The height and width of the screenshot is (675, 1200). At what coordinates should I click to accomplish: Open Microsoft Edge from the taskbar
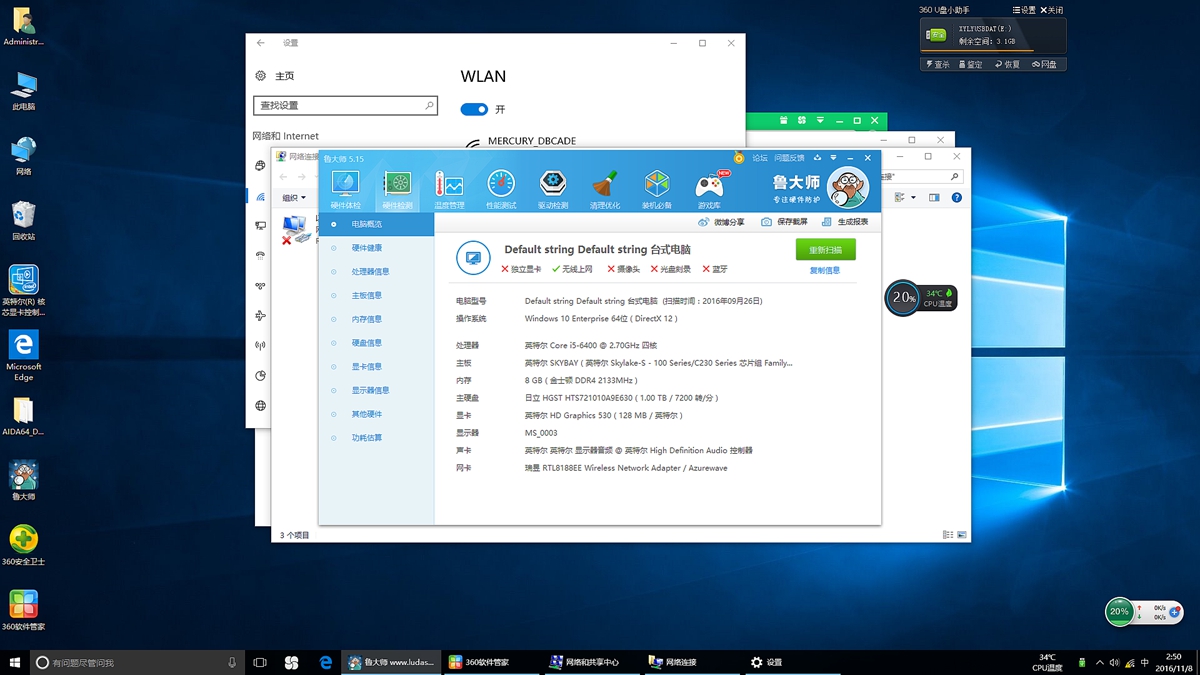point(325,662)
